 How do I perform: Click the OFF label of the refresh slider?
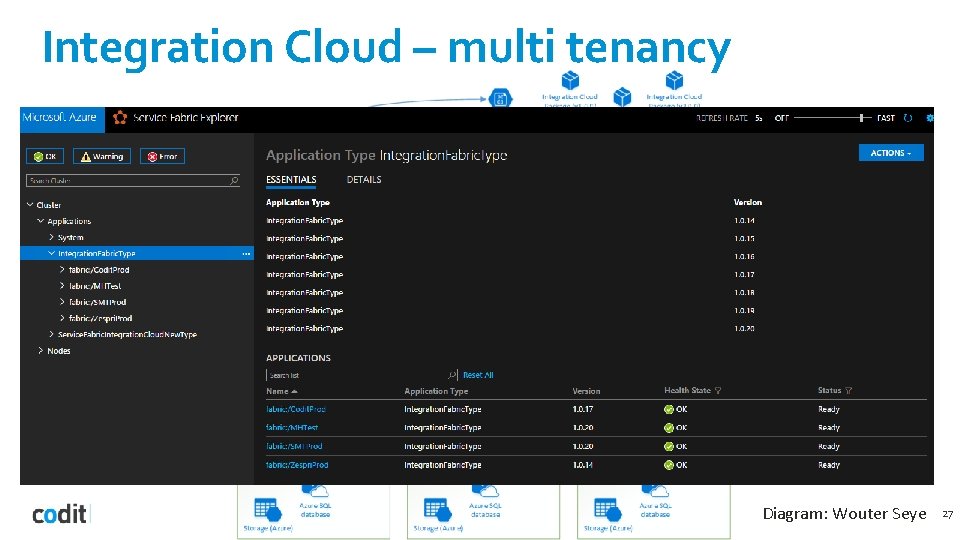pyautogui.click(x=782, y=118)
